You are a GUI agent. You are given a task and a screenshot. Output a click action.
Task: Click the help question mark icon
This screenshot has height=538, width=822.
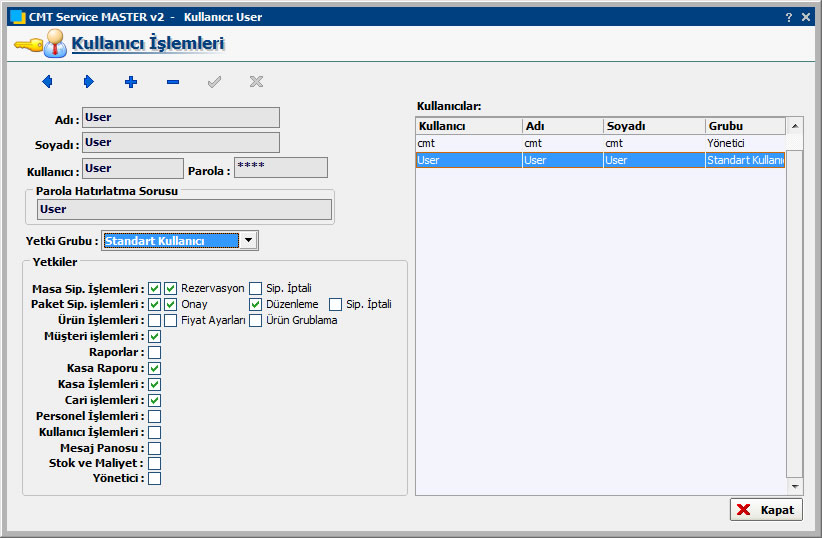[x=788, y=17]
